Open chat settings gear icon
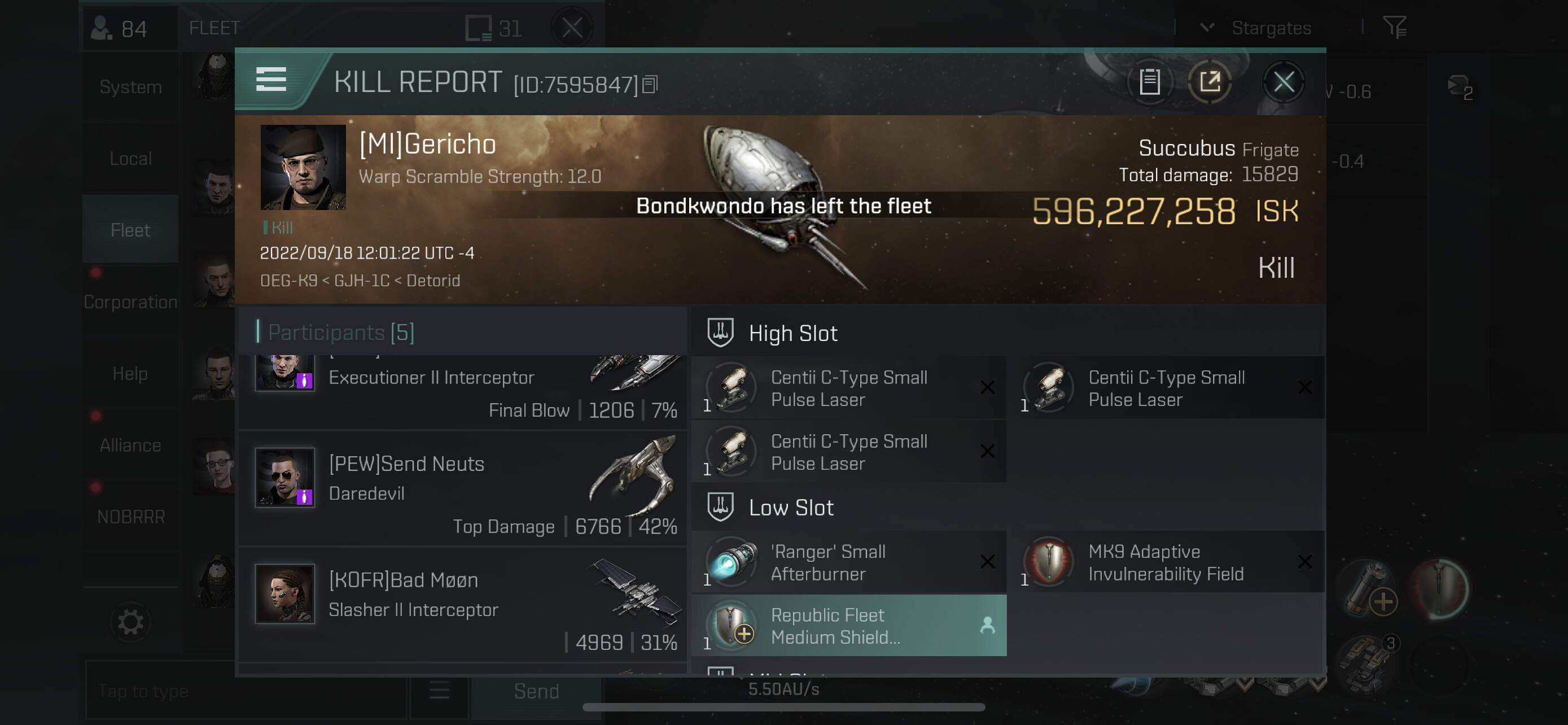 point(130,622)
